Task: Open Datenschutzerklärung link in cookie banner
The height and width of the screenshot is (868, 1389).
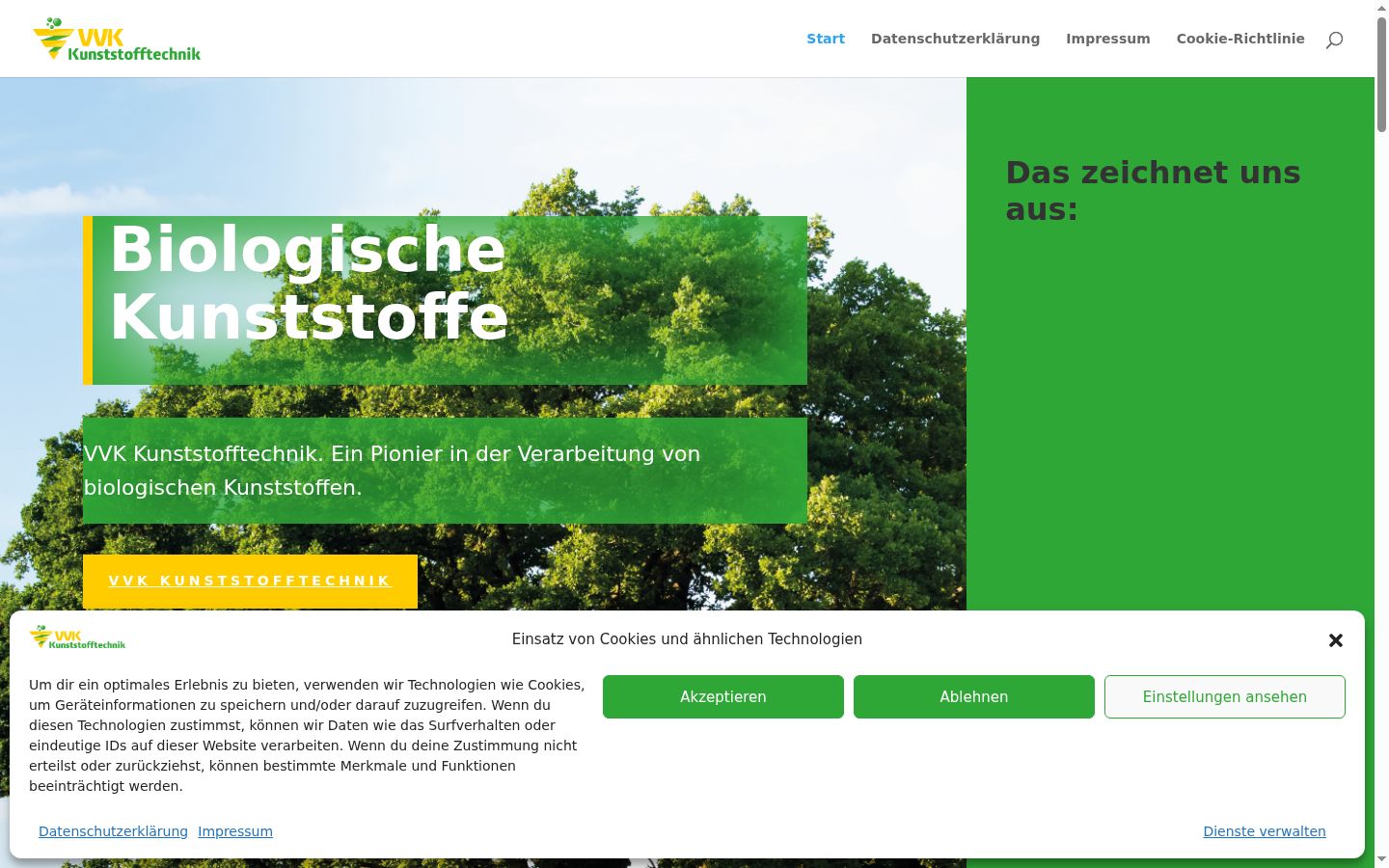Action: (113, 831)
